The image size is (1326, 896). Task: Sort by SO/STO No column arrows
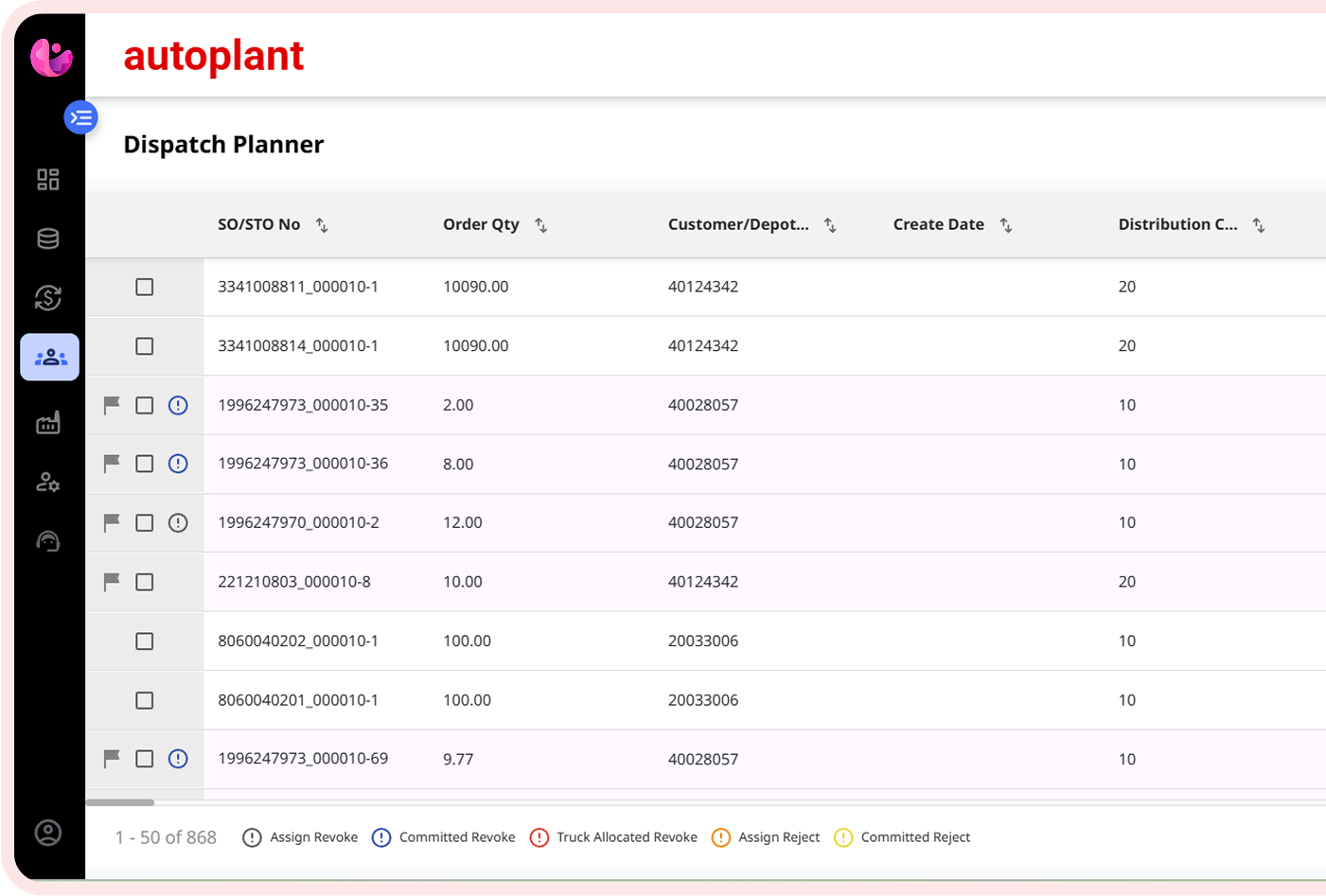(322, 225)
